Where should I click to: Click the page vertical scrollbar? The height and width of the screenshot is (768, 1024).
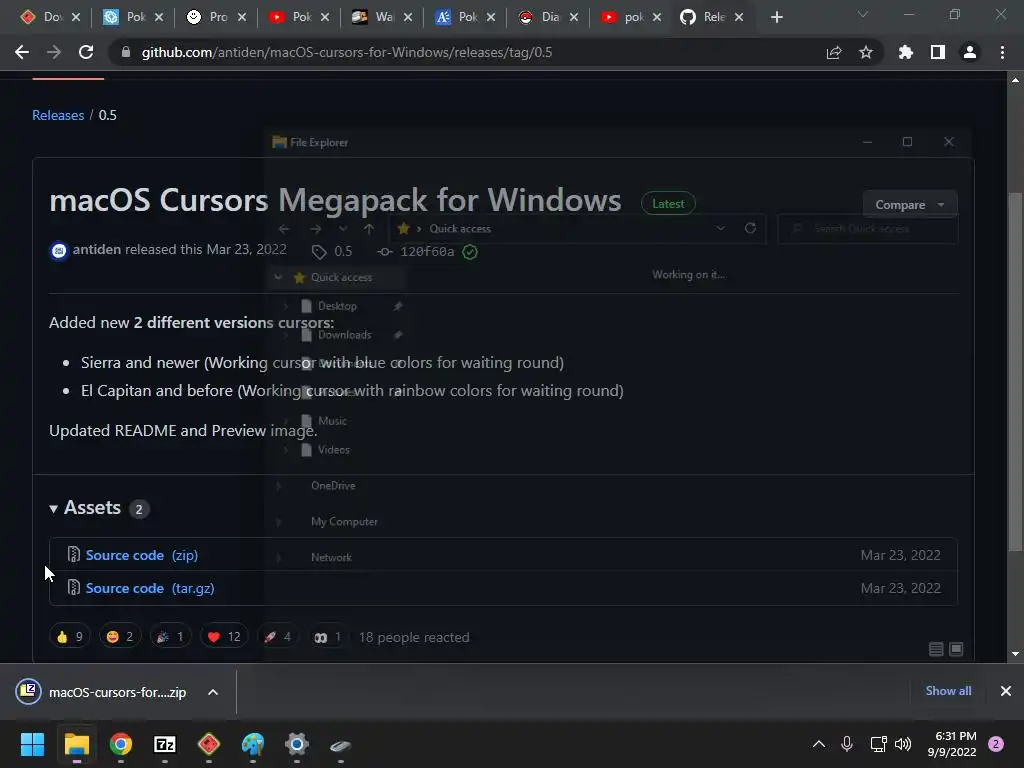[x=1015, y=372]
